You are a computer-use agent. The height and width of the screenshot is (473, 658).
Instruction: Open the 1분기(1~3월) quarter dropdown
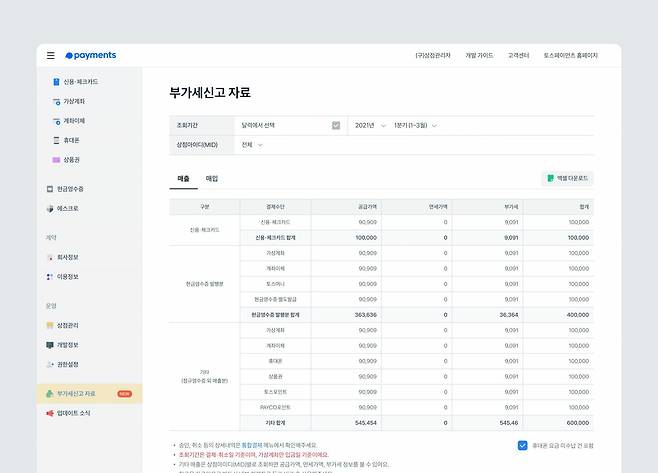click(x=415, y=125)
